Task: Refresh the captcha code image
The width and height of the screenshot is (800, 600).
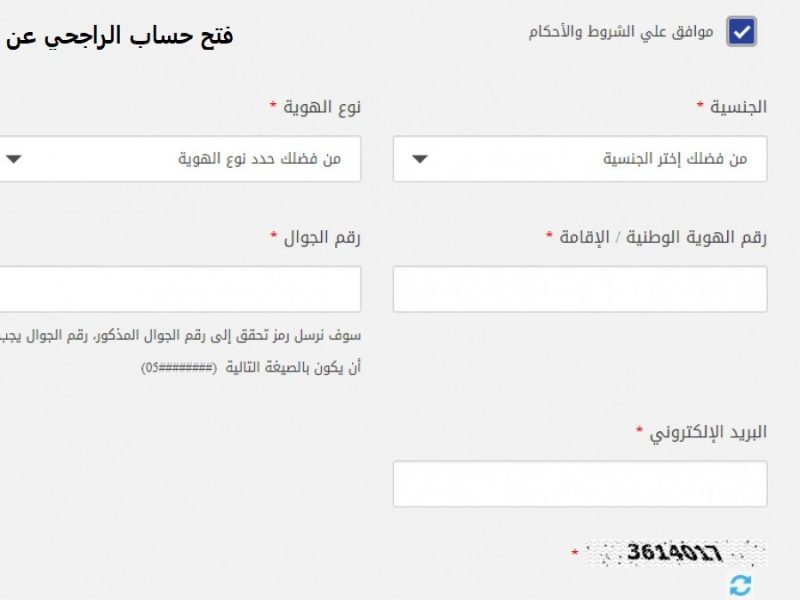Action: [x=740, y=586]
